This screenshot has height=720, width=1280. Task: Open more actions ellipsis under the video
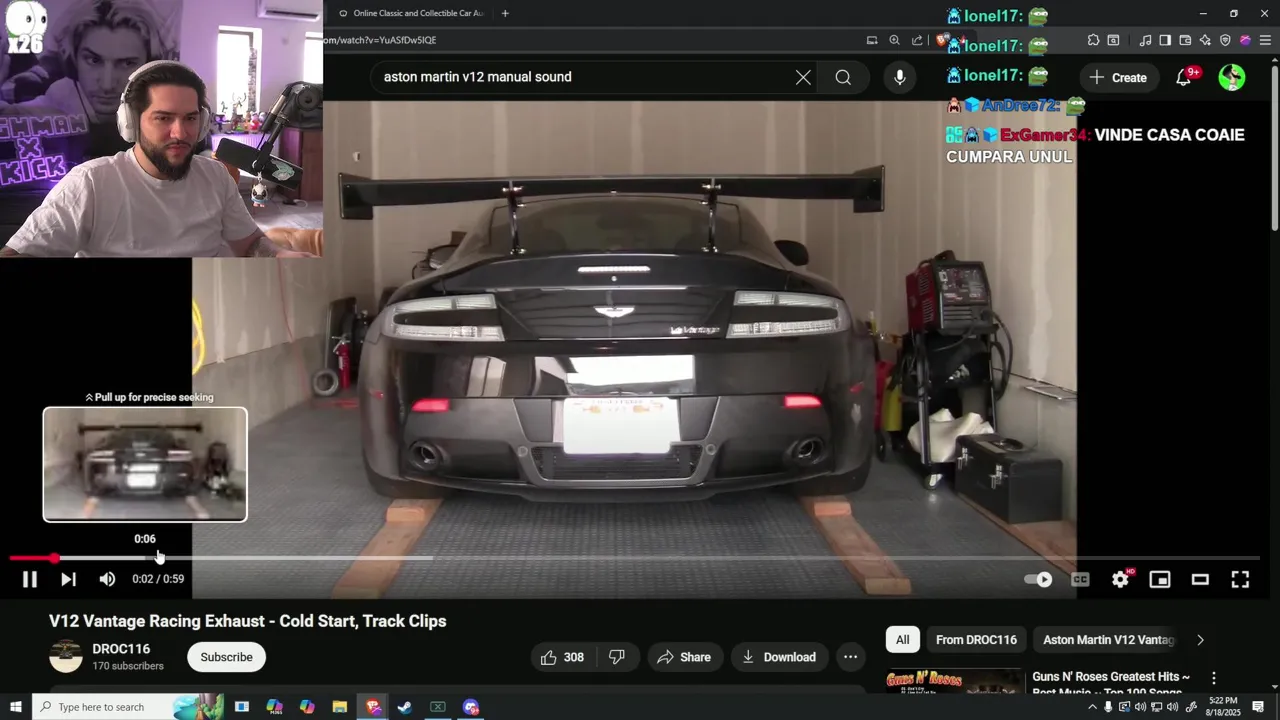(850, 657)
